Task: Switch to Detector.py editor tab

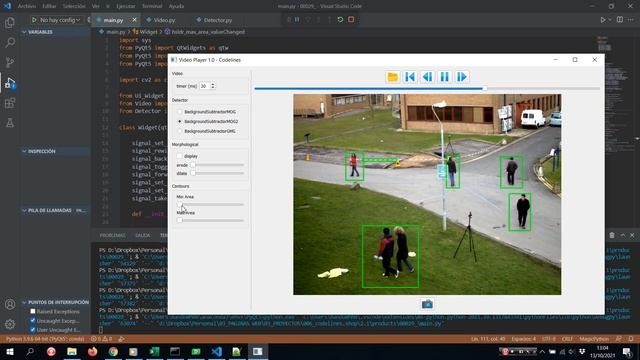Action: (x=218, y=20)
